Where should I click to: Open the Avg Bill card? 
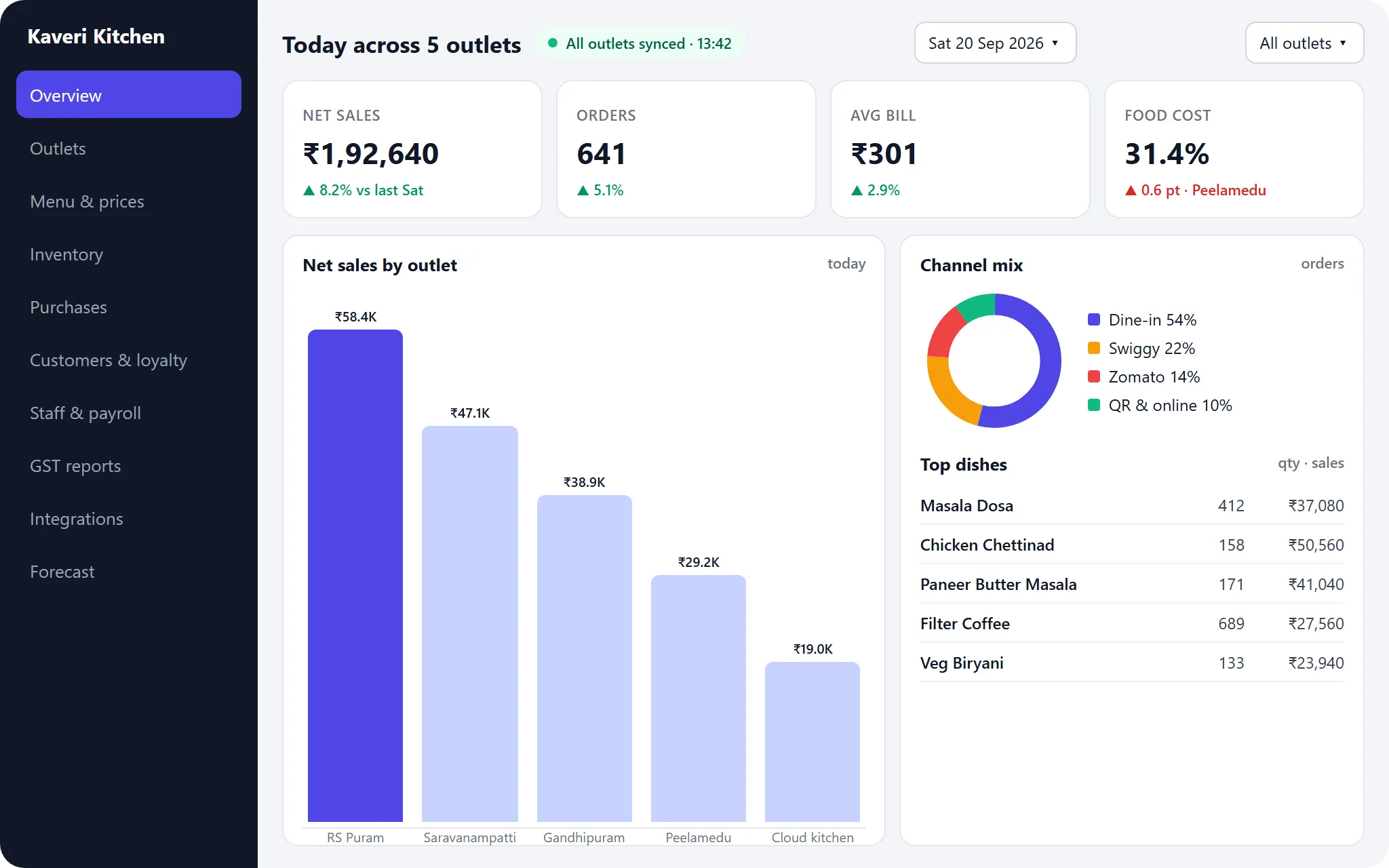pyautogui.click(x=960, y=149)
